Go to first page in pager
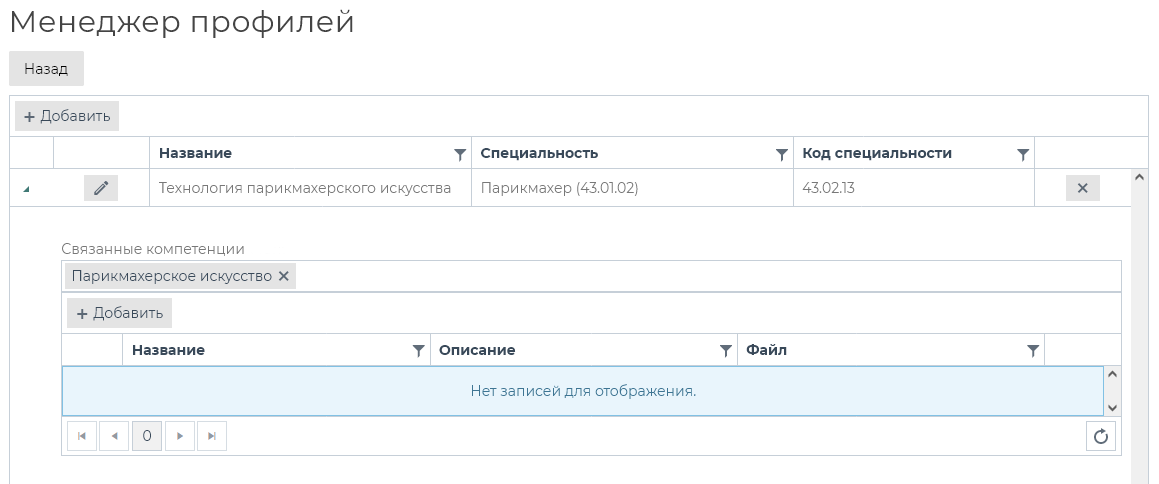 tap(81, 436)
